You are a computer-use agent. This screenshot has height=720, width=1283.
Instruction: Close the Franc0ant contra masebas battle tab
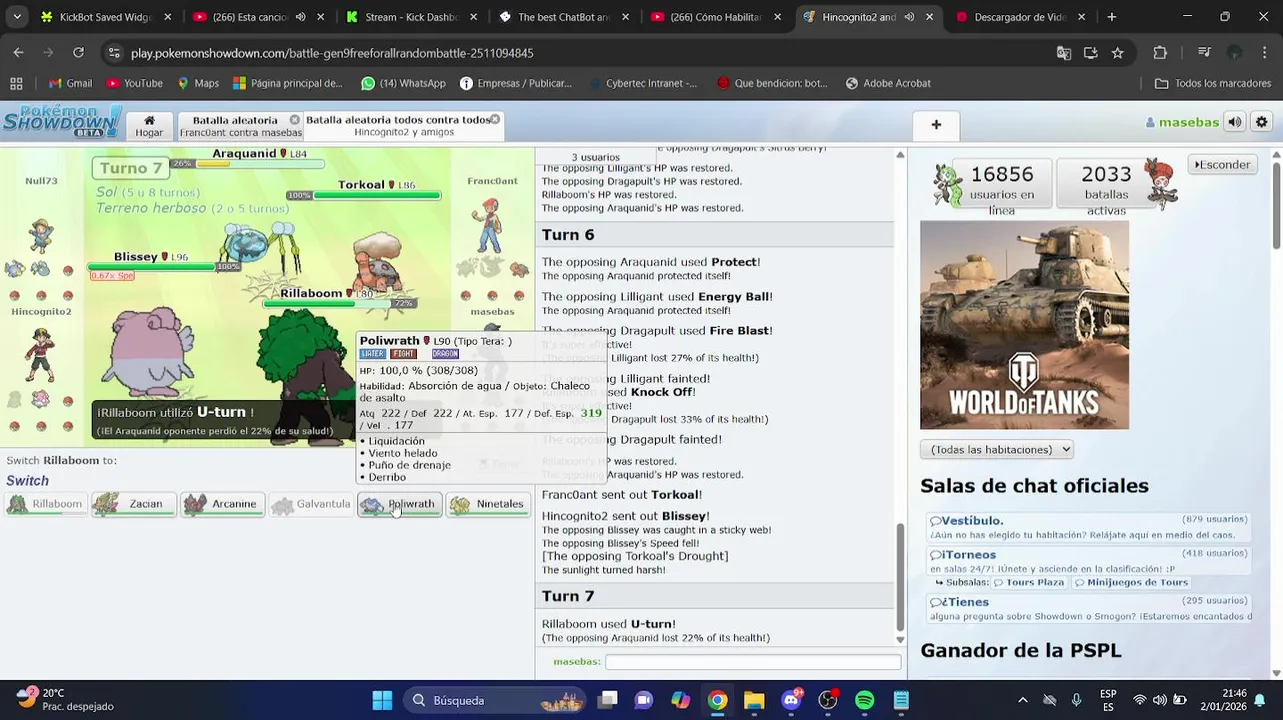(294, 120)
